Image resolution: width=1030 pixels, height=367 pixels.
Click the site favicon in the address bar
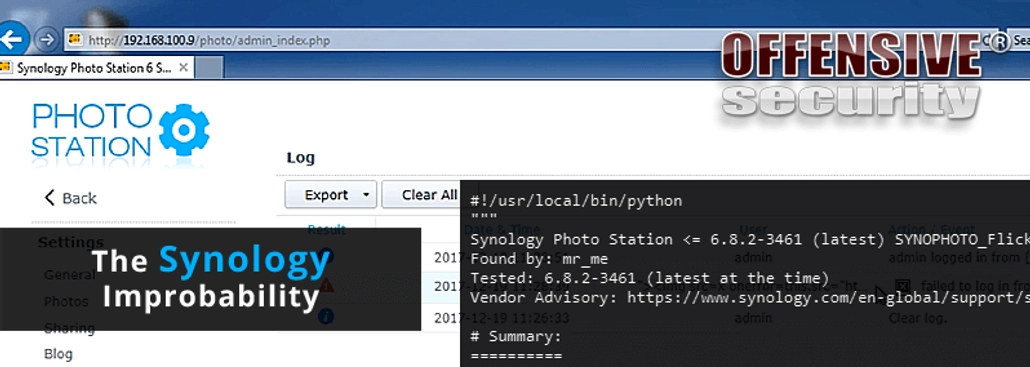click(x=76, y=40)
